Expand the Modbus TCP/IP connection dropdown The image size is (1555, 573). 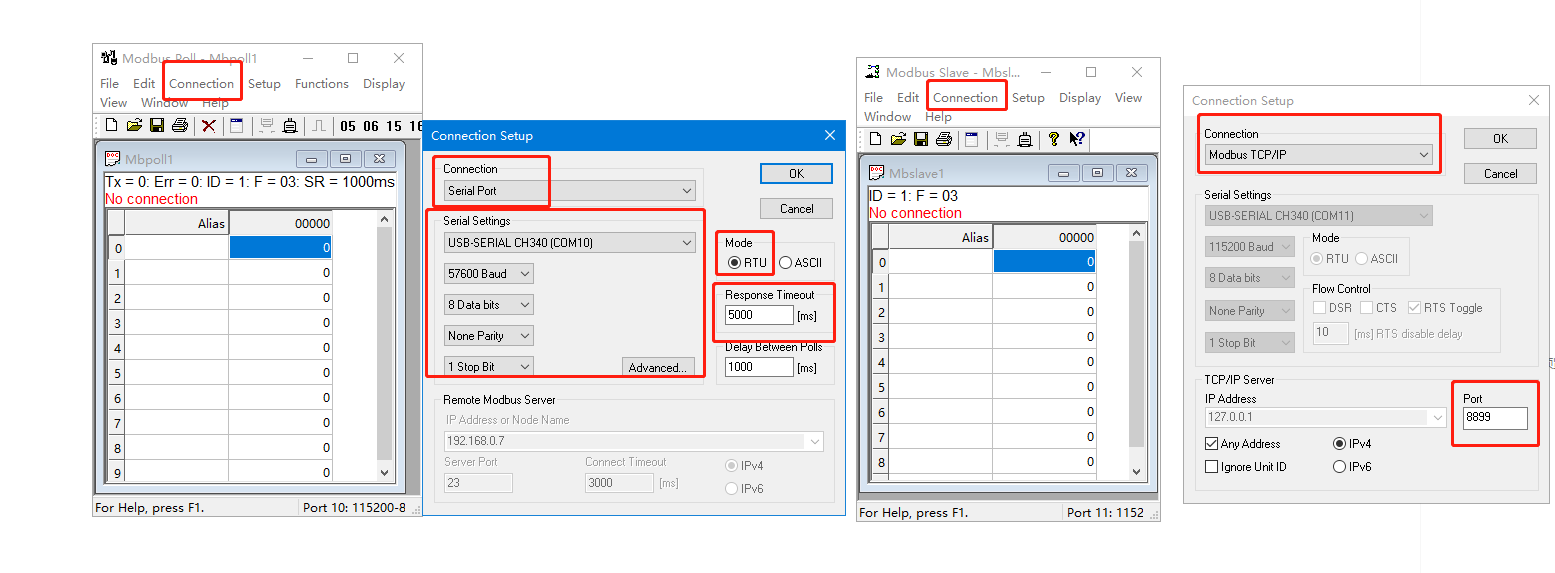[1318, 155]
